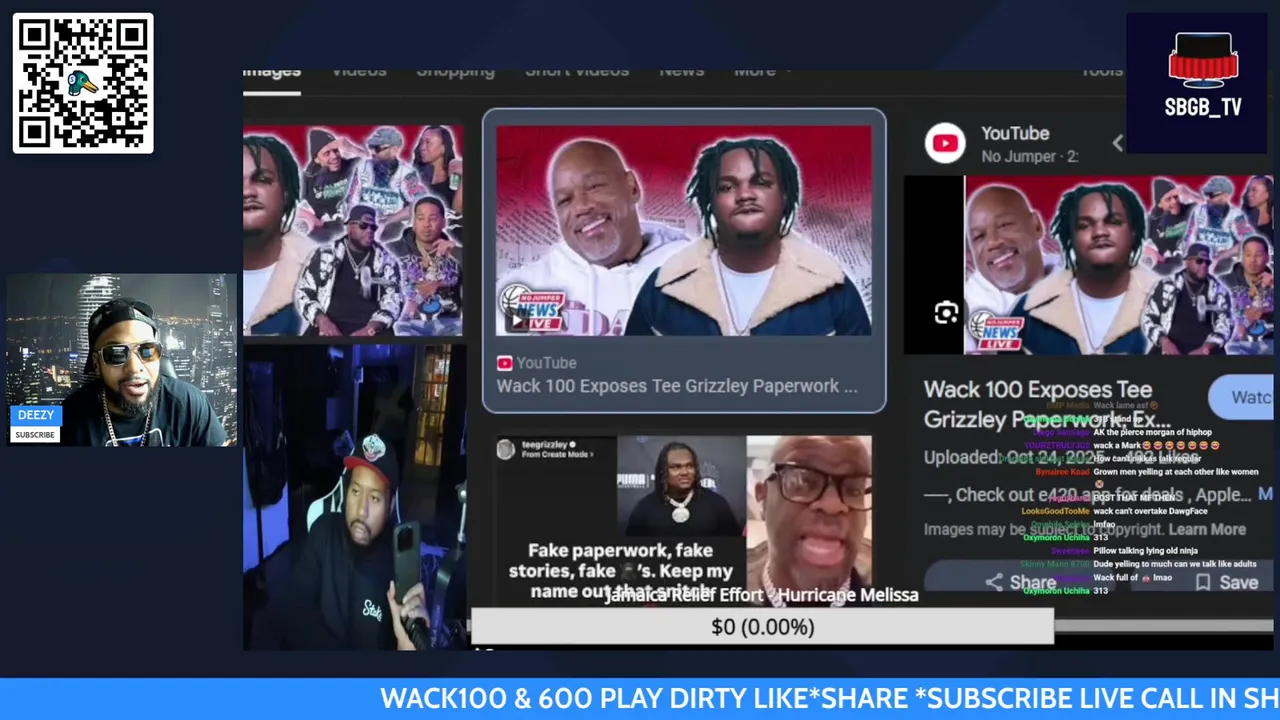Click the previous-image arrow beside No Jumper
This screenshot has width=1280, height=720.
(1118, 144)
